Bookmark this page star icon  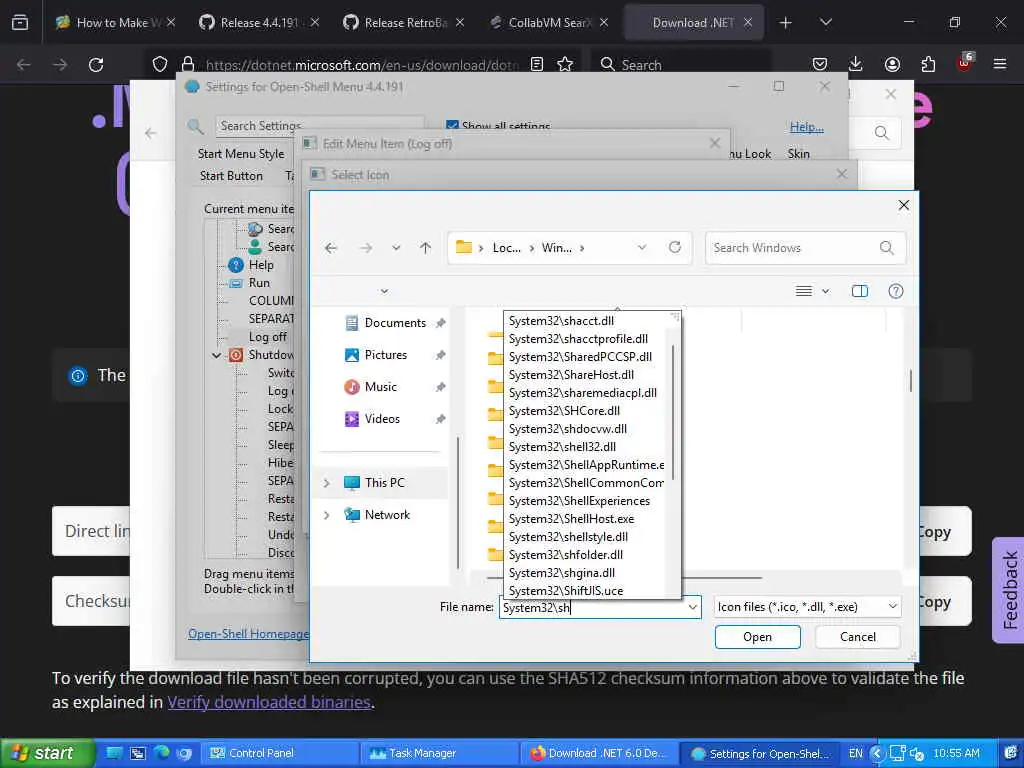coord(565,64)
